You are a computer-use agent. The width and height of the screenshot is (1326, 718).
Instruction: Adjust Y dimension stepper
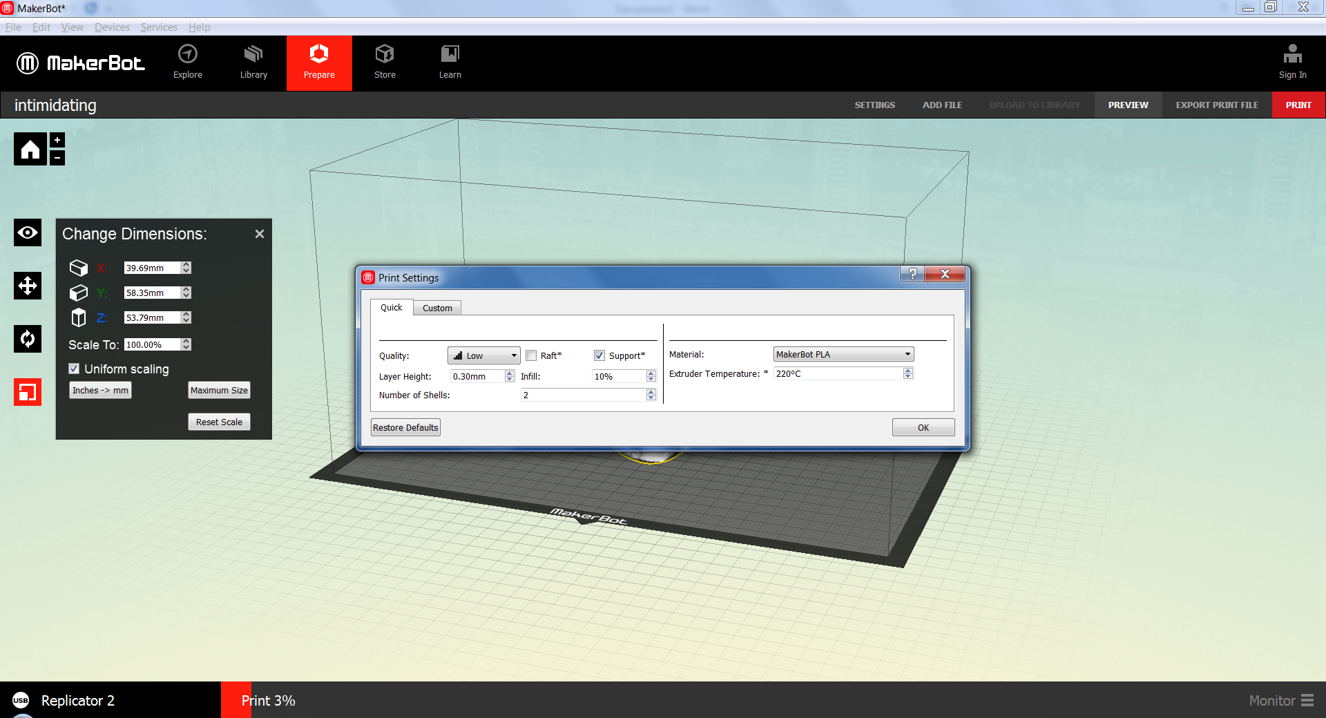186,293
